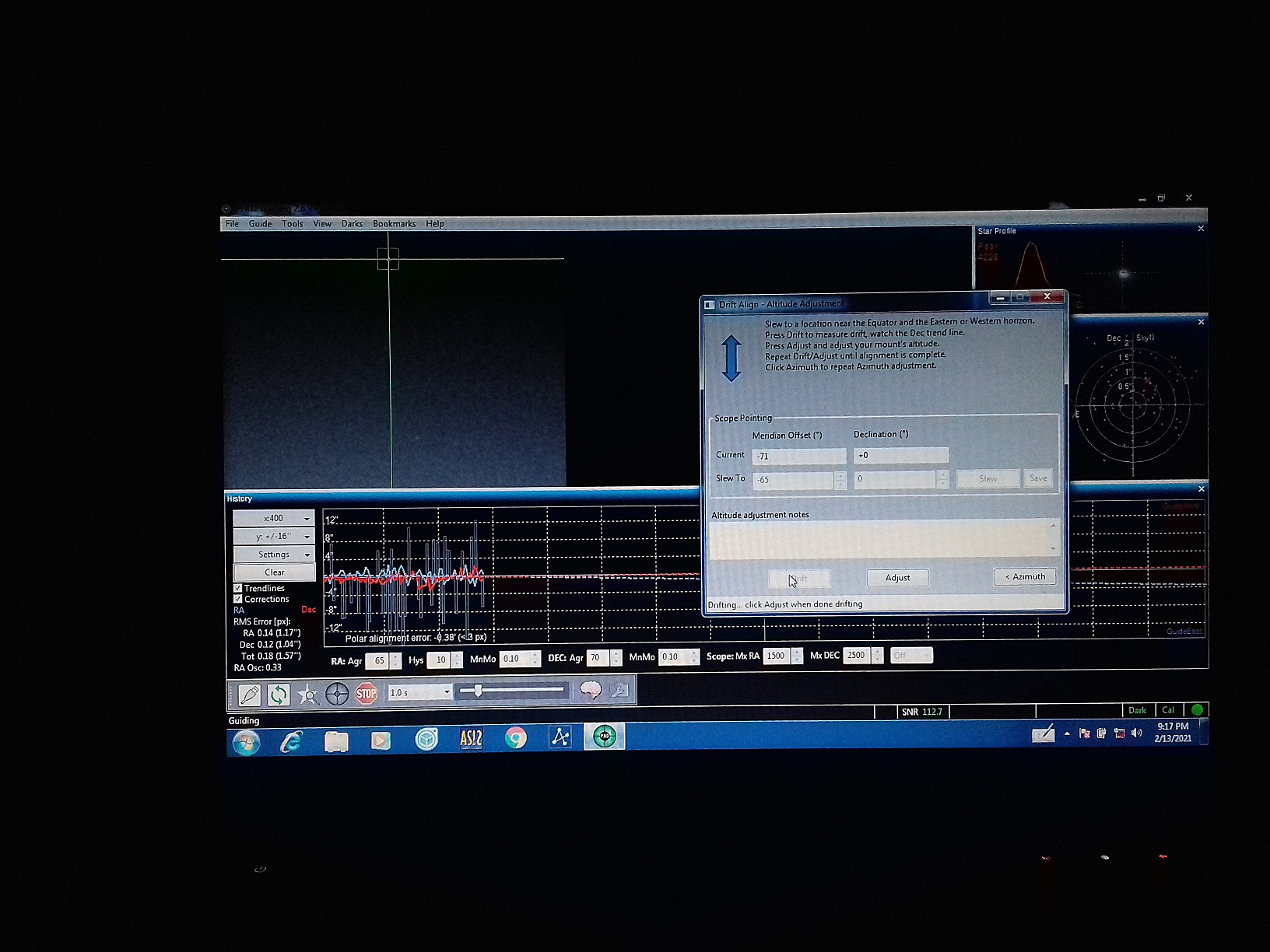This screenshot has width=1270, height=952.
Task: Open the ASI2 camera app taskbar icon
Action: 471,739
